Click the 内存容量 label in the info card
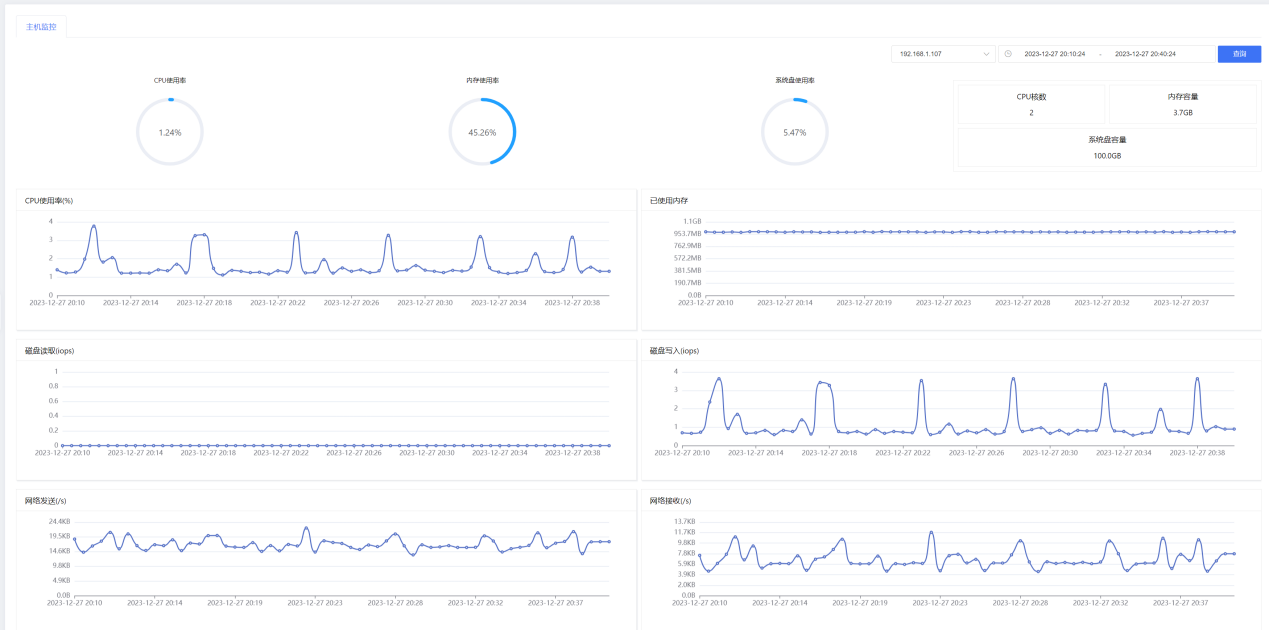 1183,97
